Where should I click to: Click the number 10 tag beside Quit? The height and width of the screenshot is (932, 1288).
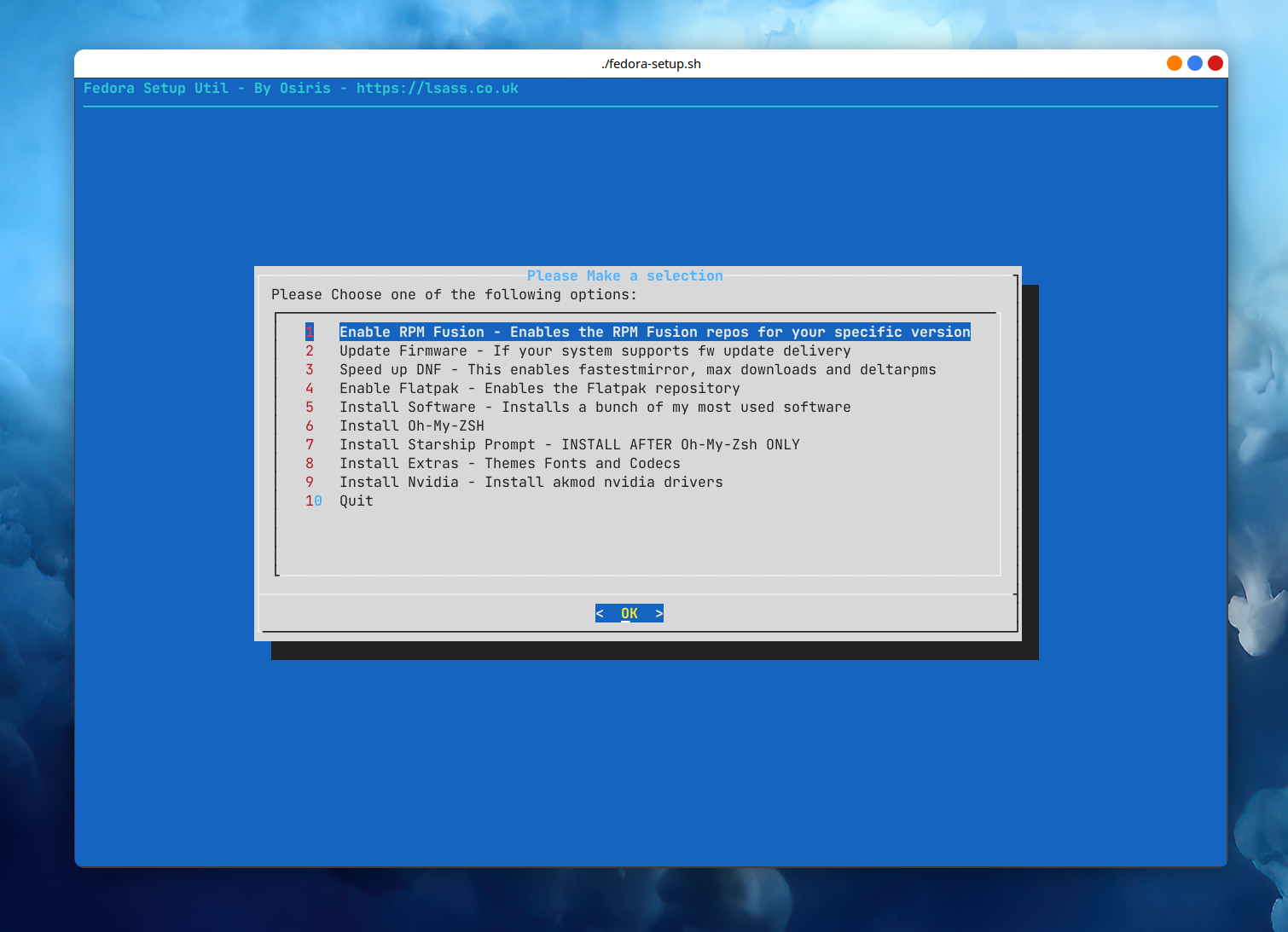[314, 501]
